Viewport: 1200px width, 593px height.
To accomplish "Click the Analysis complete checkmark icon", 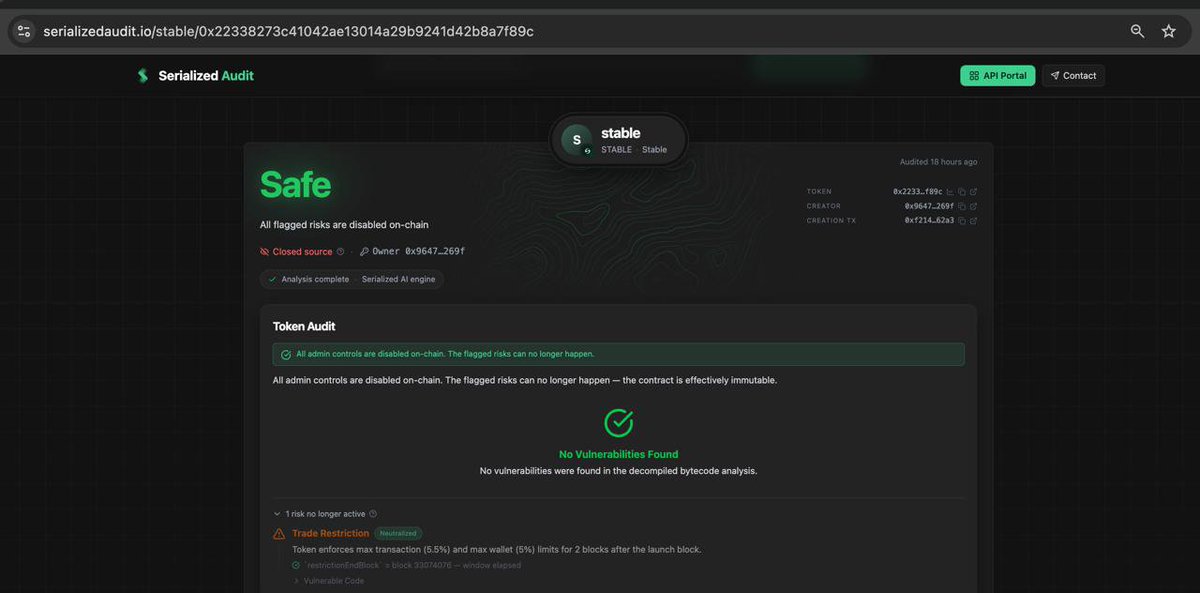I will pos(272,279).
